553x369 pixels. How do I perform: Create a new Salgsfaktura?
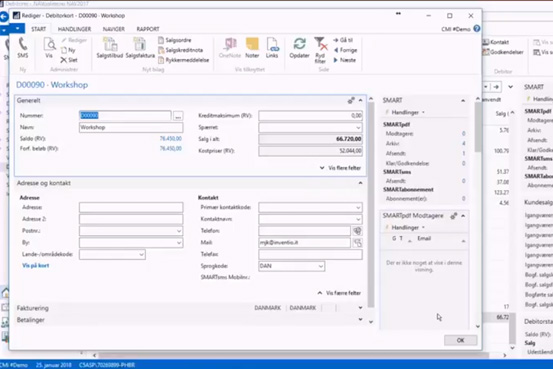(x=140, y=48)
